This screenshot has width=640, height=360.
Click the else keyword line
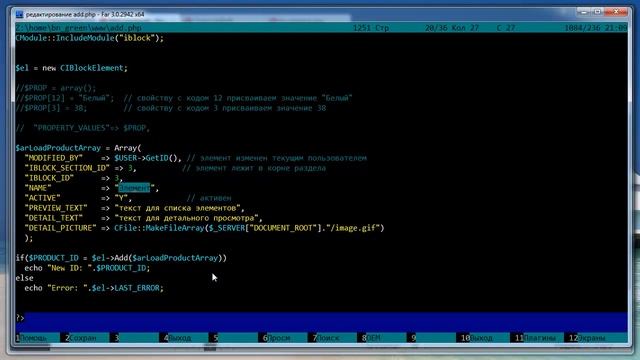coord(24,278)
